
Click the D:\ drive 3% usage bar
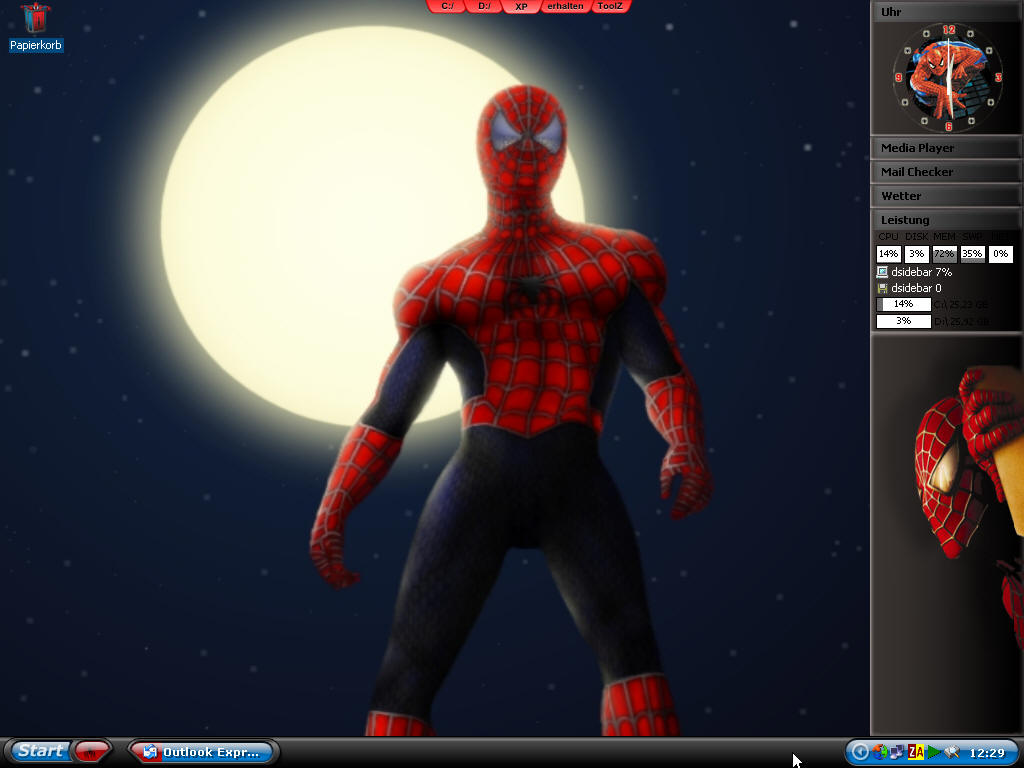(904, 321)
